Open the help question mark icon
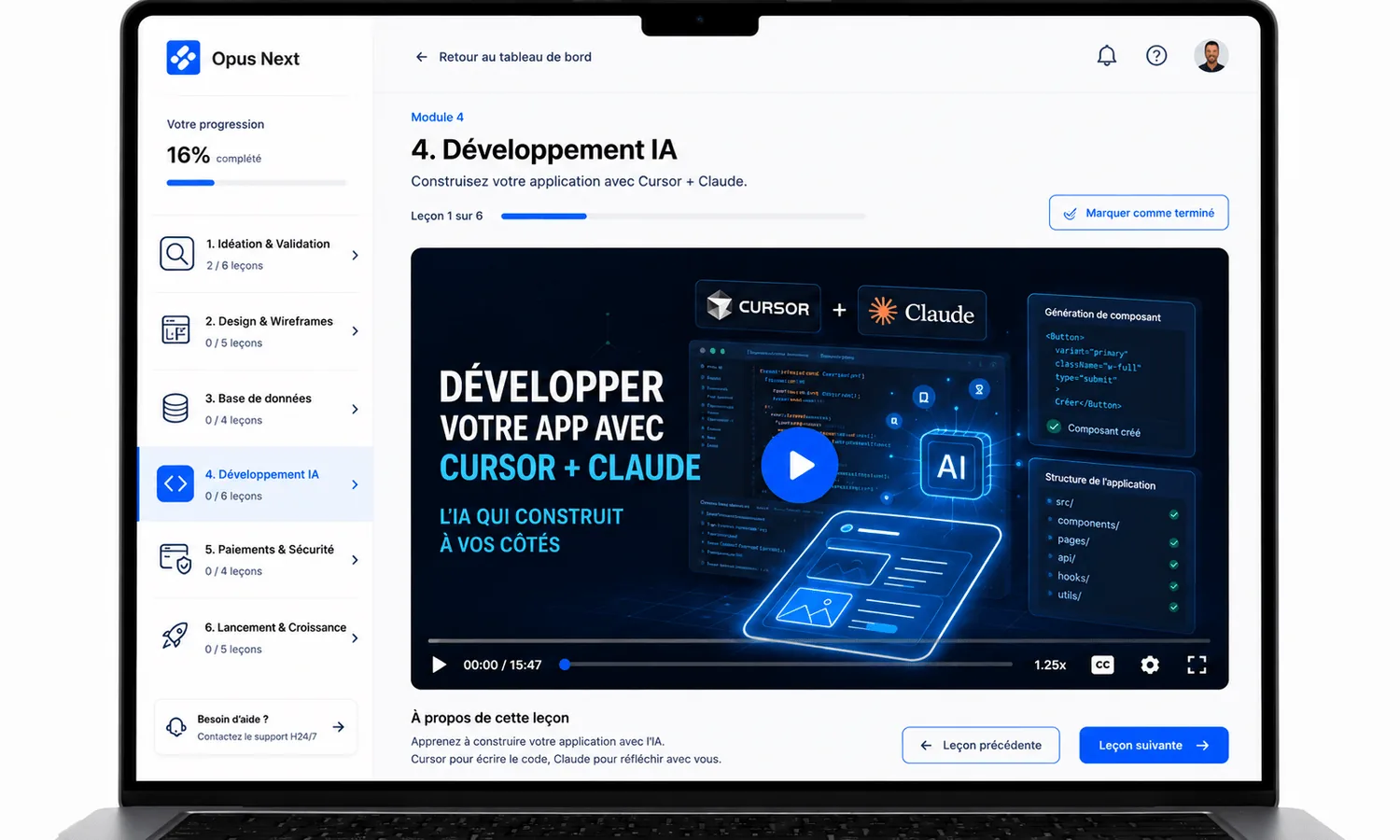 (x=1156, y=56)
